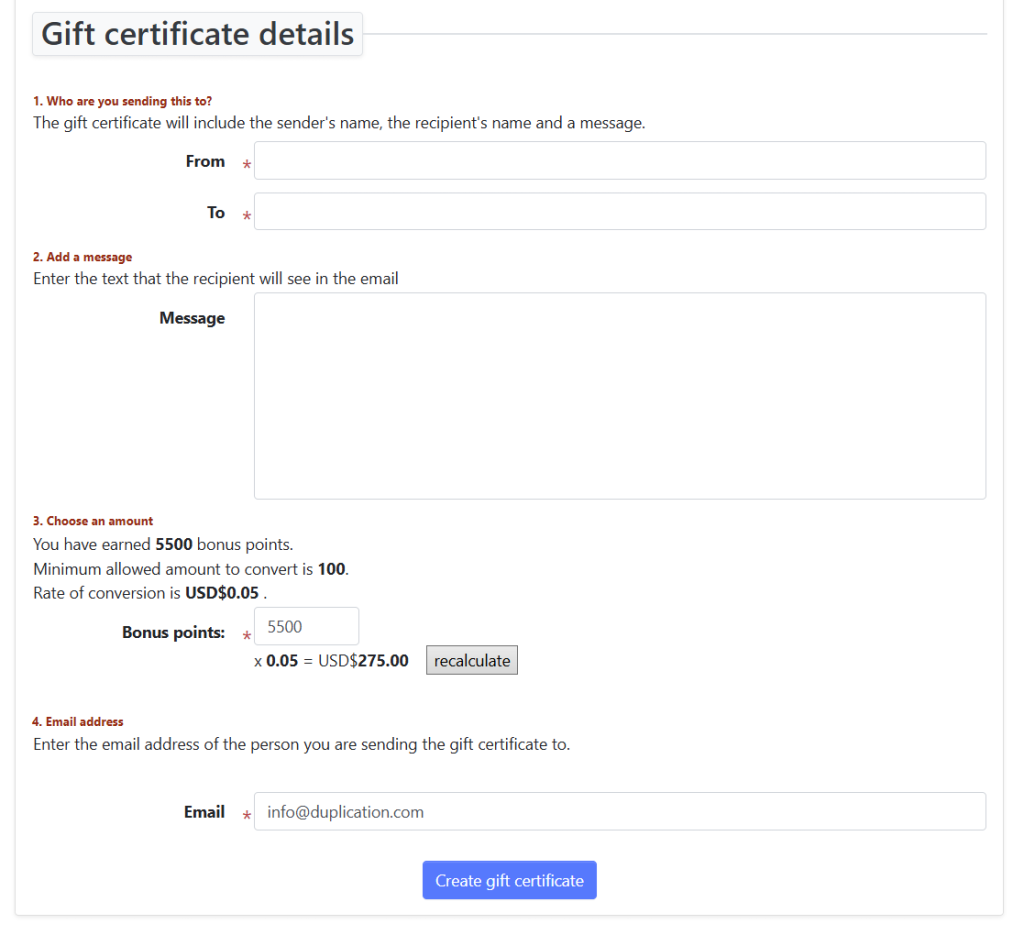Click the 'Add a message' section heading
This screenshot has height=935, width=1024.
[82, 257]
